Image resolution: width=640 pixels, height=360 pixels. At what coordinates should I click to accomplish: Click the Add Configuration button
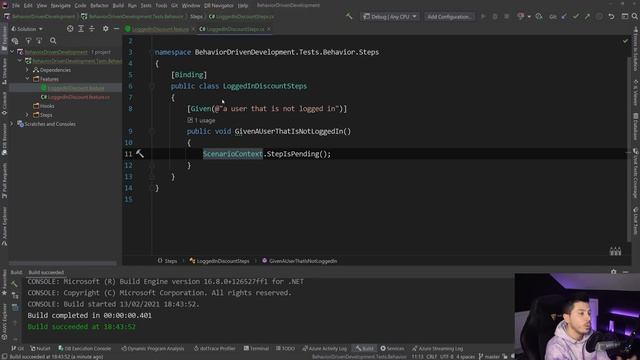tap(449, 17)
